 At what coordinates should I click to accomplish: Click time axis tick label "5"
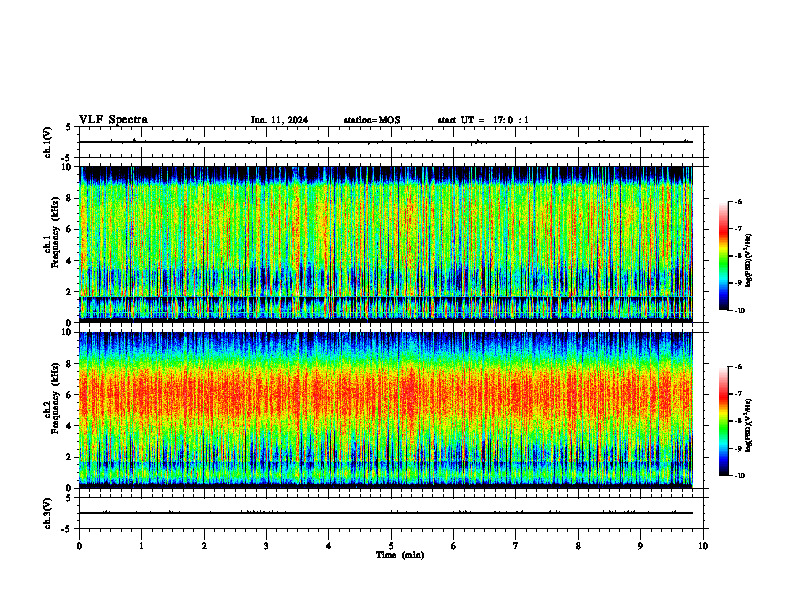(391, 546)
